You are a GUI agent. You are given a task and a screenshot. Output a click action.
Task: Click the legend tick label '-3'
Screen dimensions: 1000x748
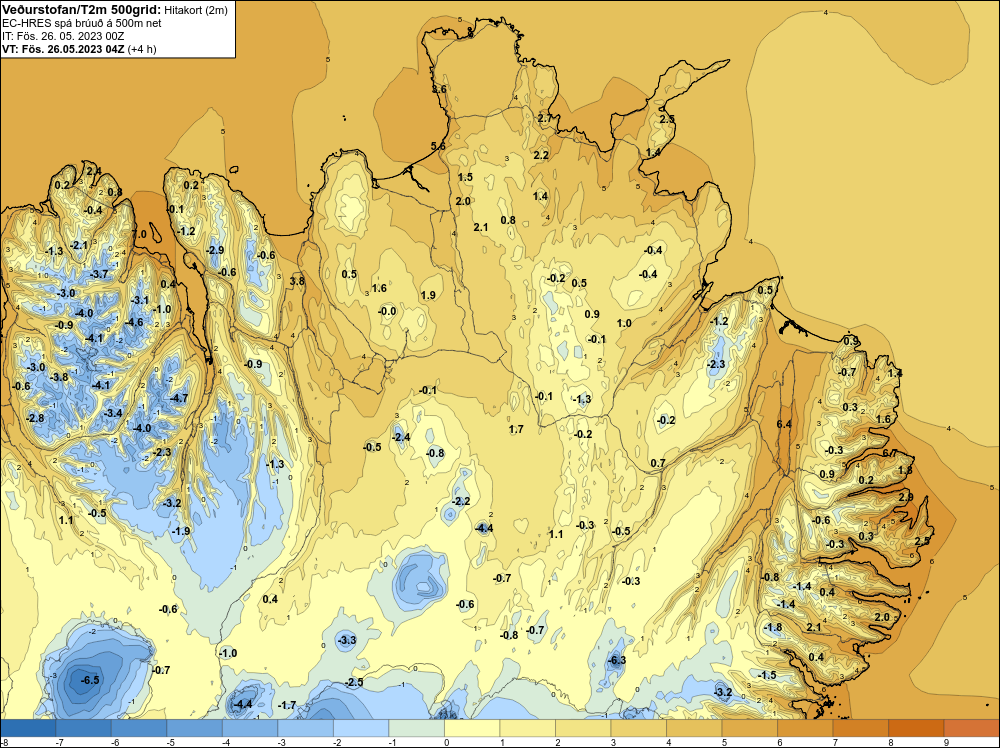[x=281, y=742]
